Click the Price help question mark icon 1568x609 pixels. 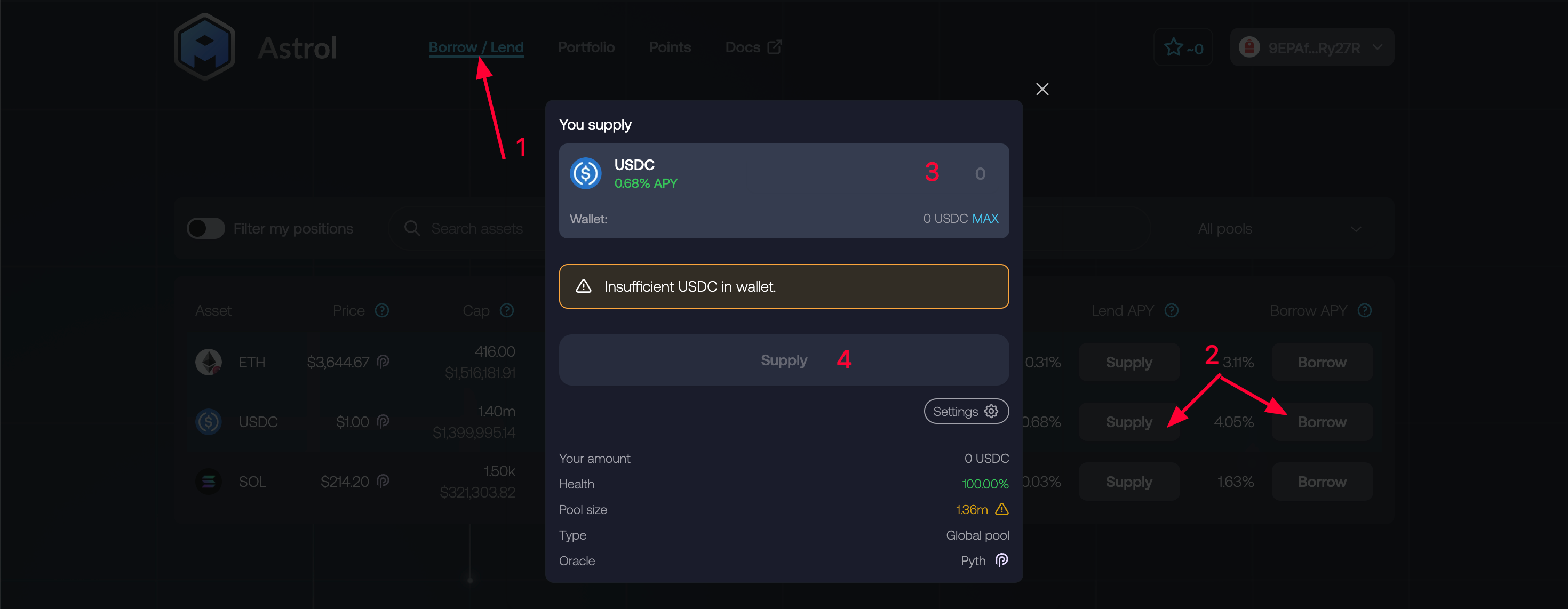point(381,311)
